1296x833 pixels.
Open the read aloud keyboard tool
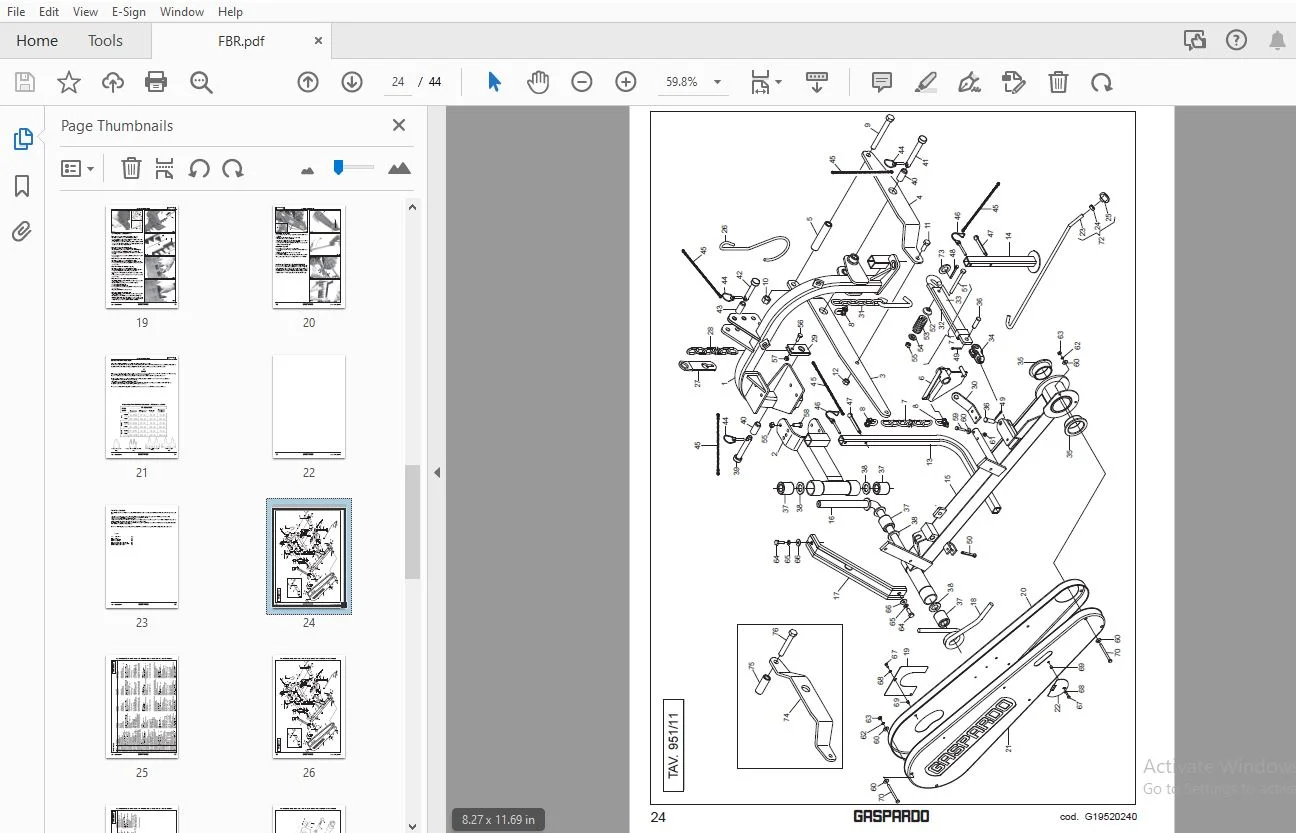[817, 82]
